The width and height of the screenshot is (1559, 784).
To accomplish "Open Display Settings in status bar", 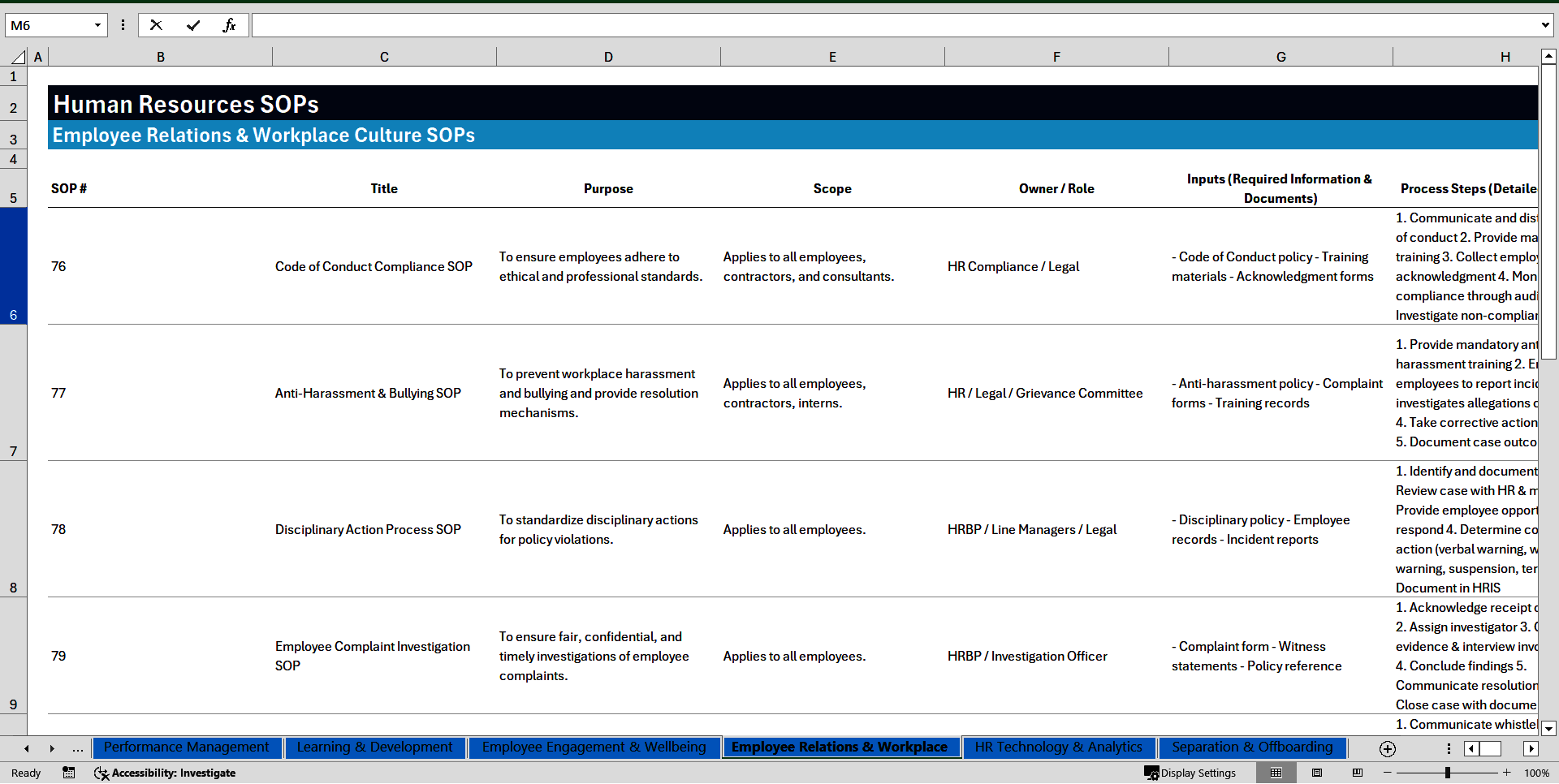I will (x=1190, y=773).
